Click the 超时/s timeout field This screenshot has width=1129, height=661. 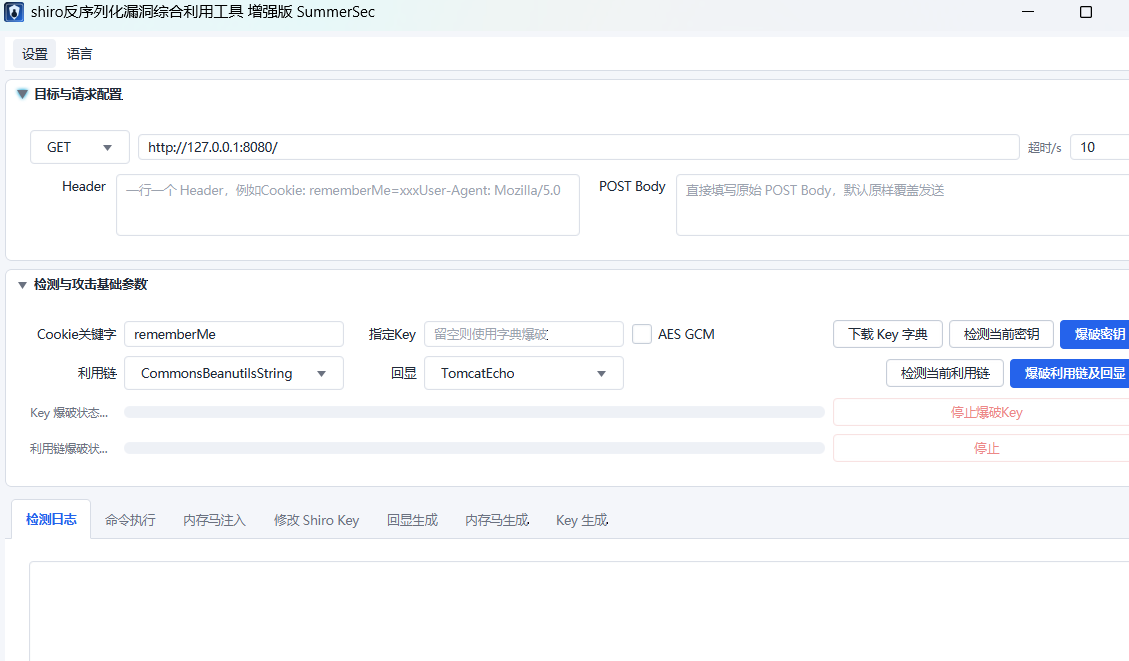1099,147
